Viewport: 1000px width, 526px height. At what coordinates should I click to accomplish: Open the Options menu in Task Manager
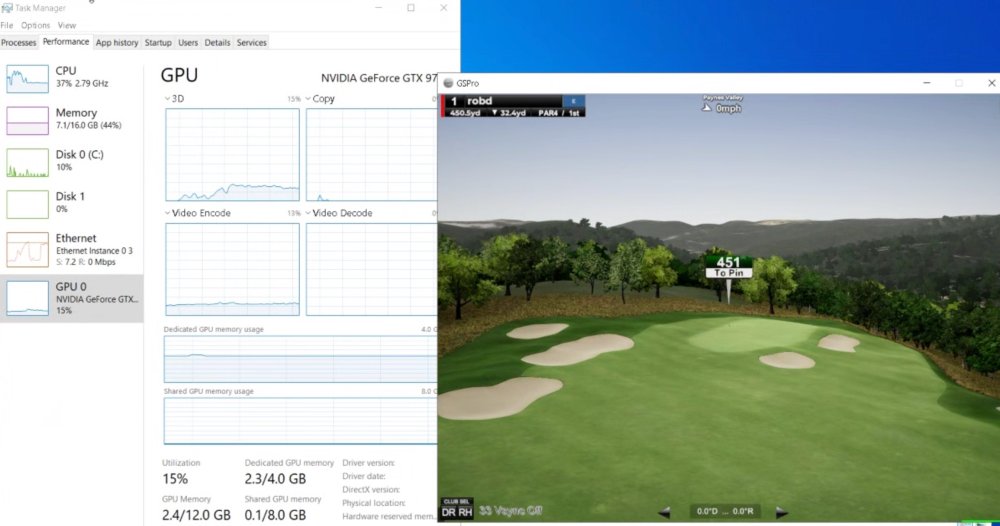[x=35, y=26]
